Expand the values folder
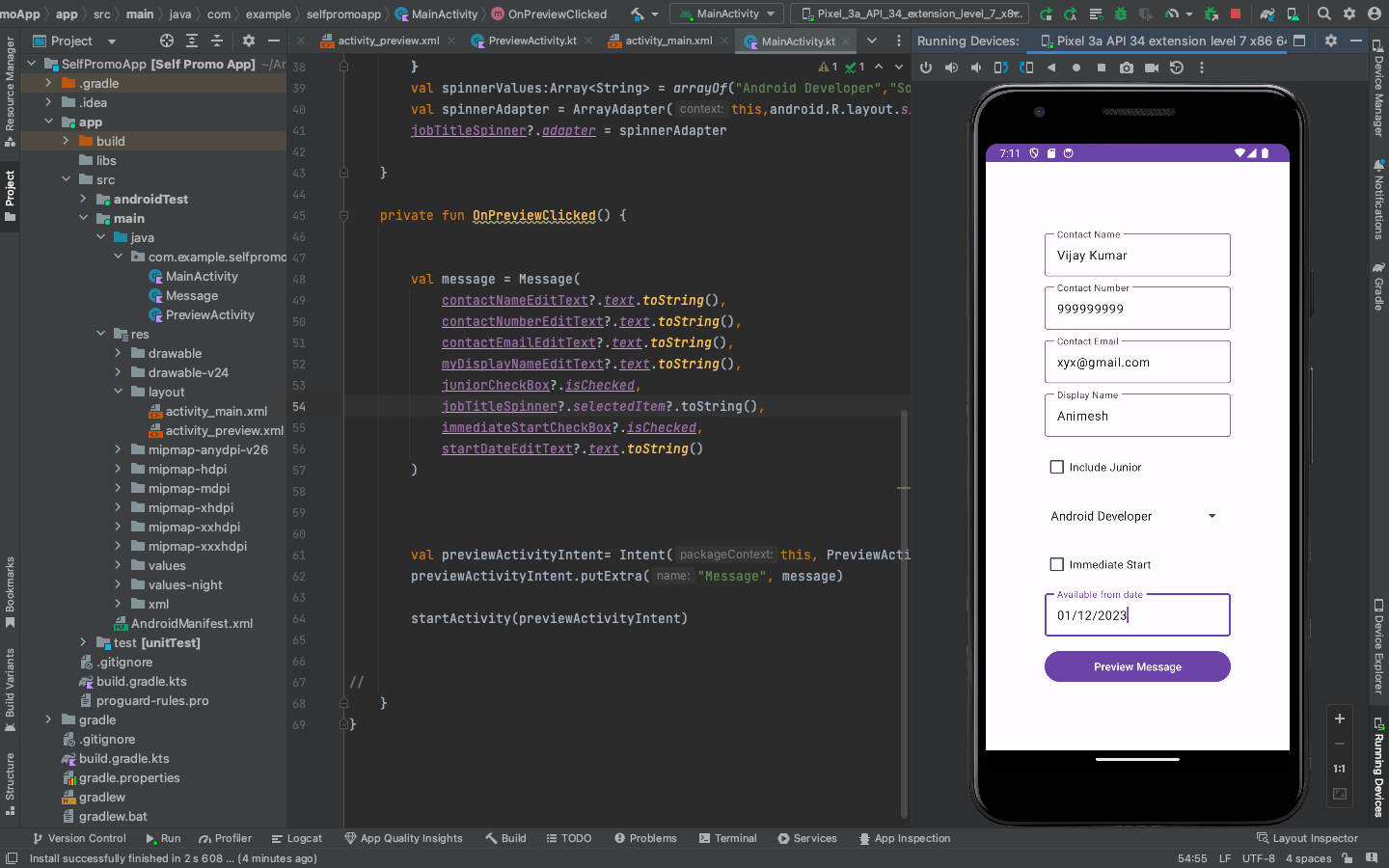1389x868 pixels. [x=119, y=565]
